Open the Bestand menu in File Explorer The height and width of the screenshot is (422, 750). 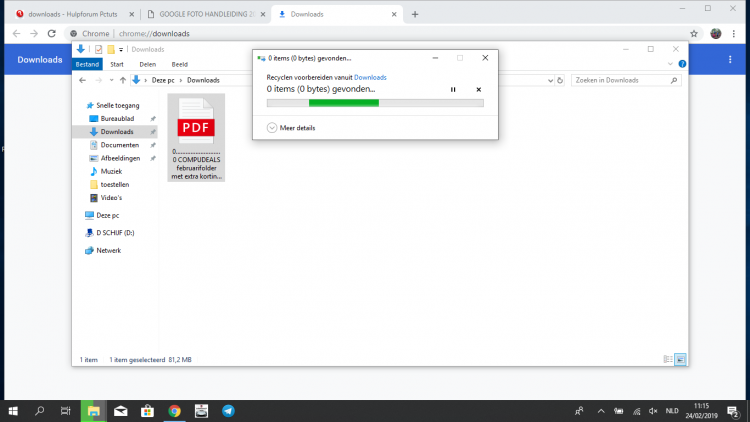point(88,64)
